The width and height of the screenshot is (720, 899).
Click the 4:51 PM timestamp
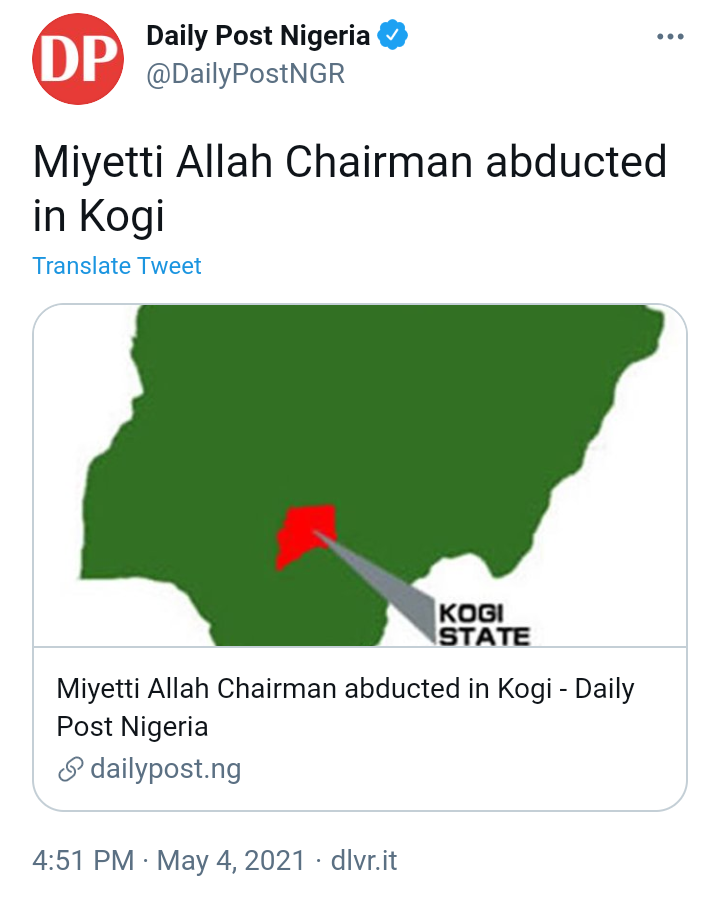click(83, 861)
